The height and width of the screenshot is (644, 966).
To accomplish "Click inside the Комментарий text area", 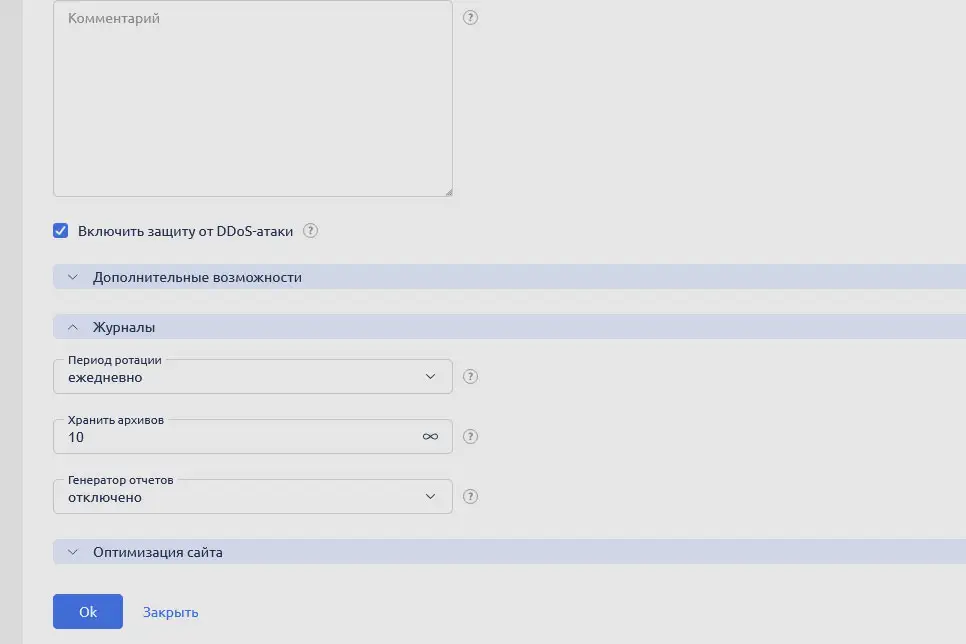I will click(x=252, y=98).
